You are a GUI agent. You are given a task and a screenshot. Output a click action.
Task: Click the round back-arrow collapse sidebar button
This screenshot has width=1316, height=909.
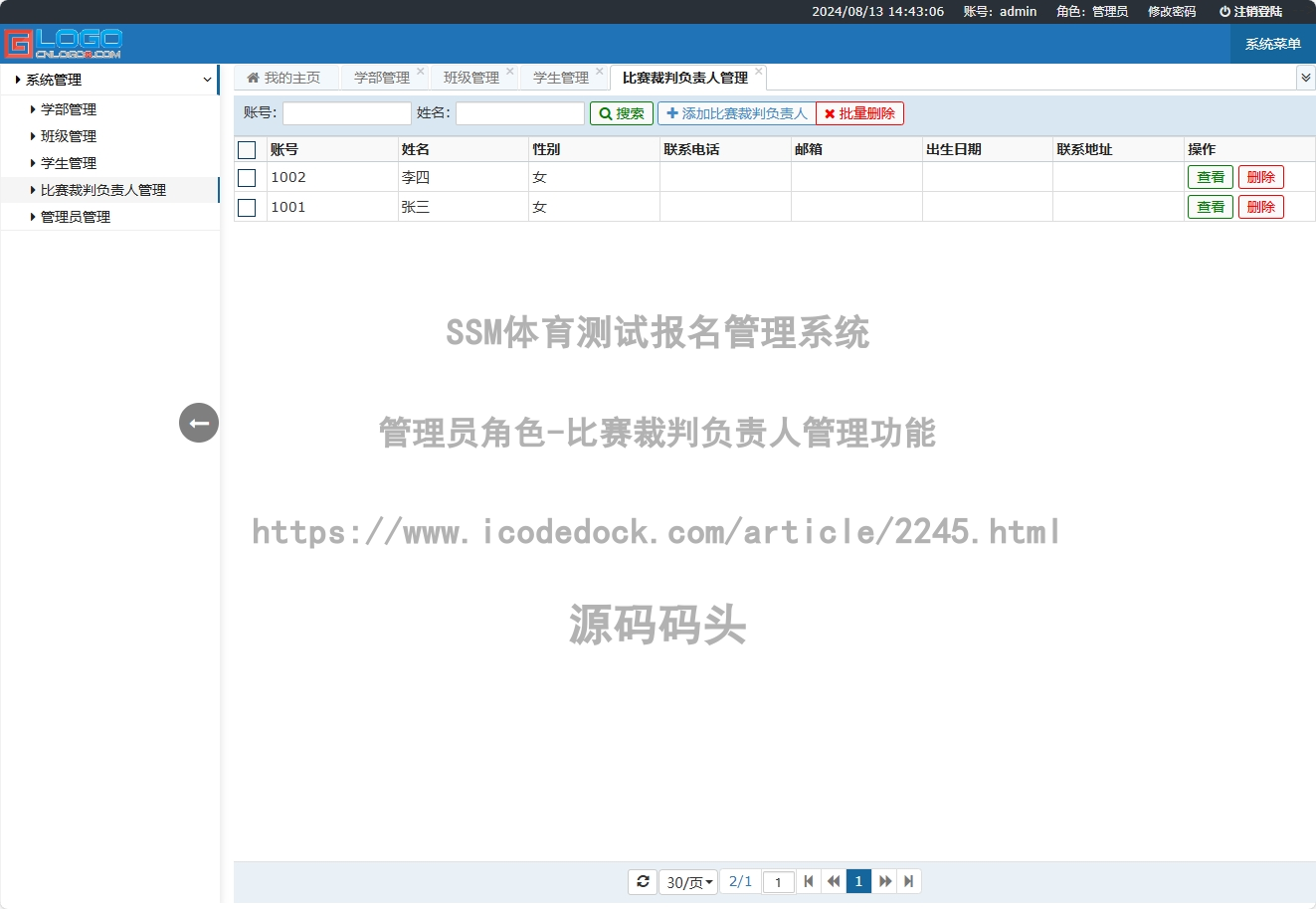point(199,423)
